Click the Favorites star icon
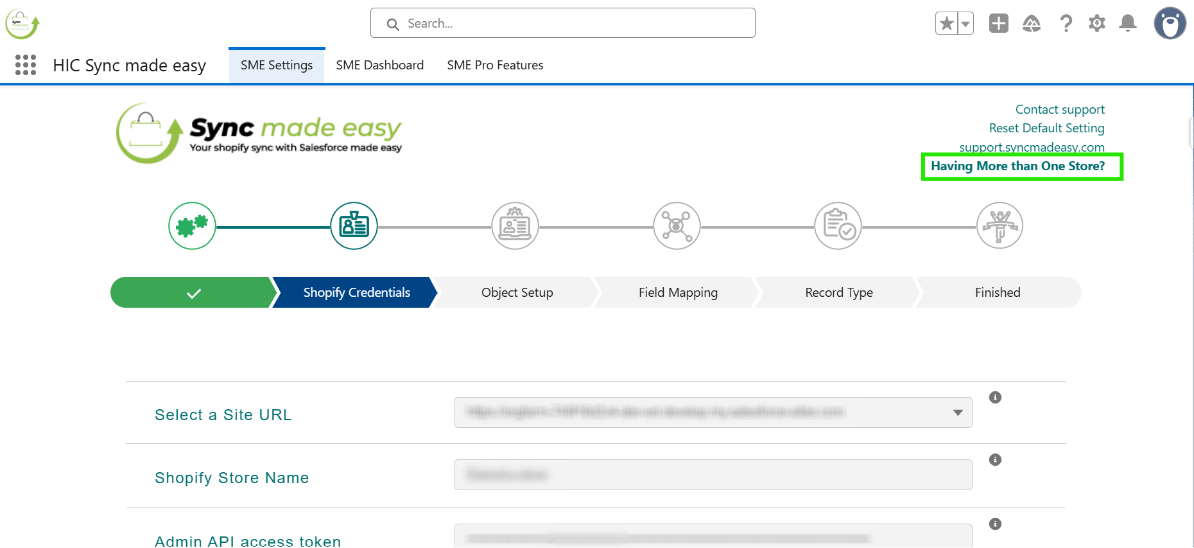The height and width of the screenshot is (548, 1194). pos(947,24)
